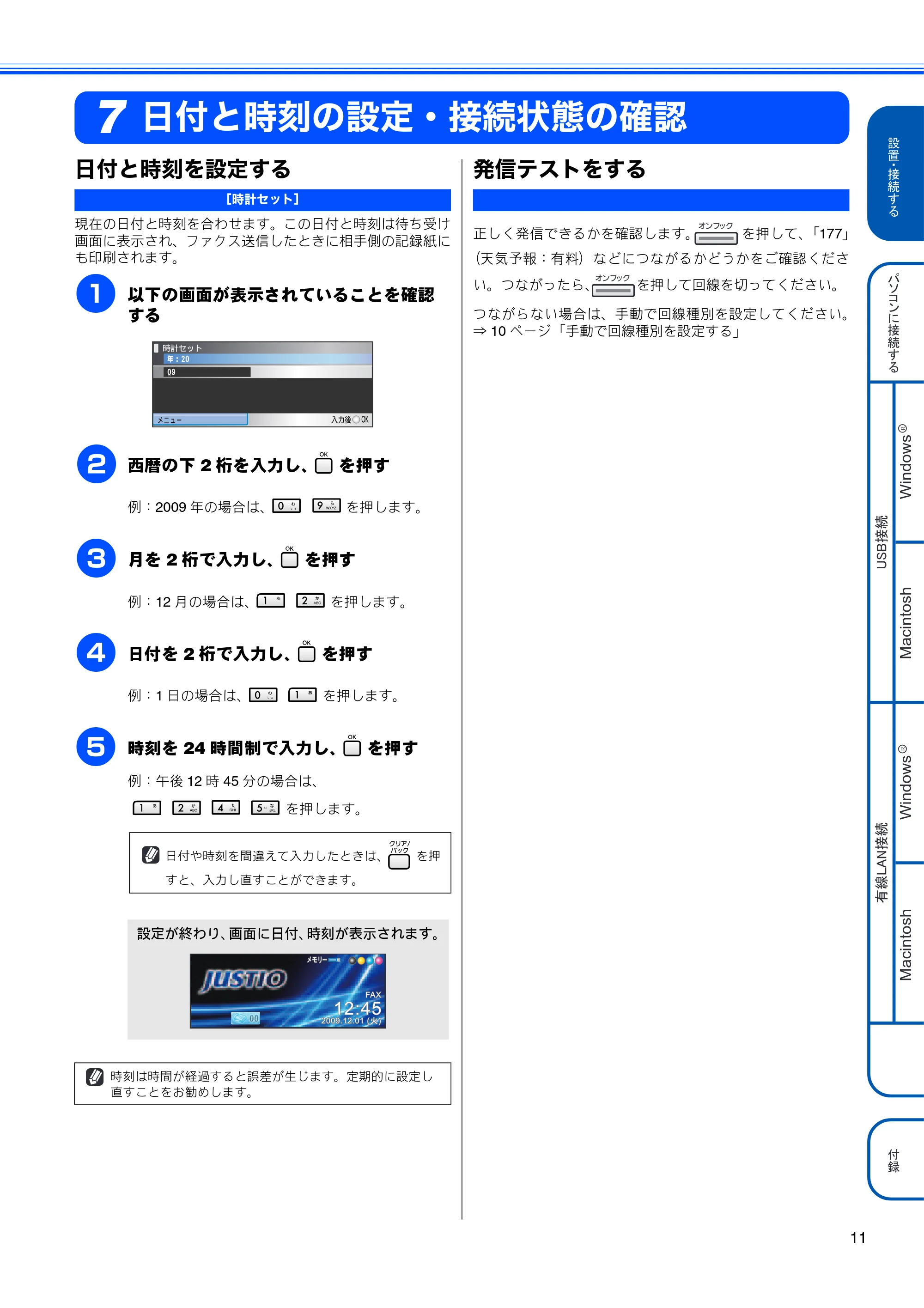Click the 年：20 row on the LCD screen
924x1308 pixels.
coord(268,359)
